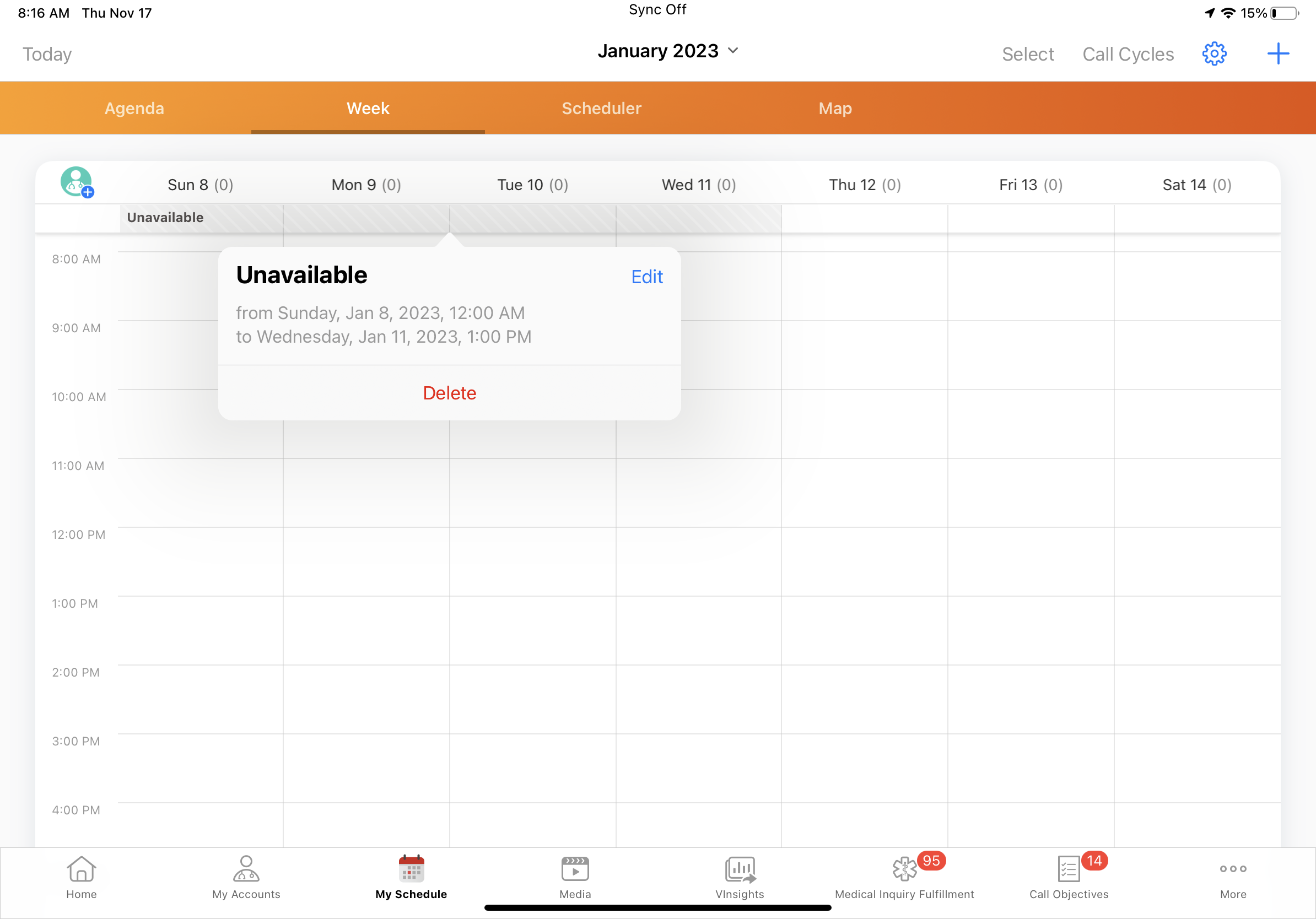Delete the Unavailable time block
The width and height of the screenshot is (1316, 919).
click(449, 393)
